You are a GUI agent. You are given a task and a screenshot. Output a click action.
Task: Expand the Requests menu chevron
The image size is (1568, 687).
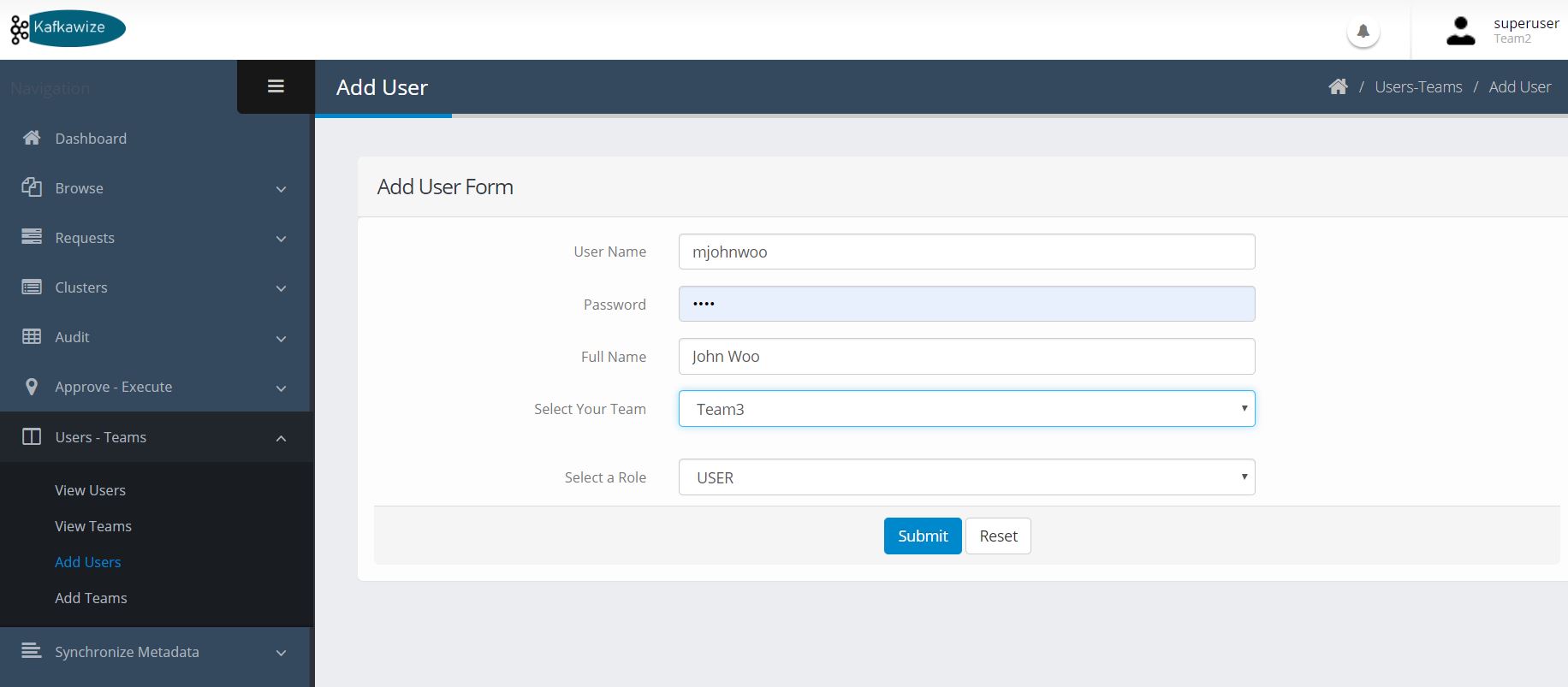tap(281, 239)
